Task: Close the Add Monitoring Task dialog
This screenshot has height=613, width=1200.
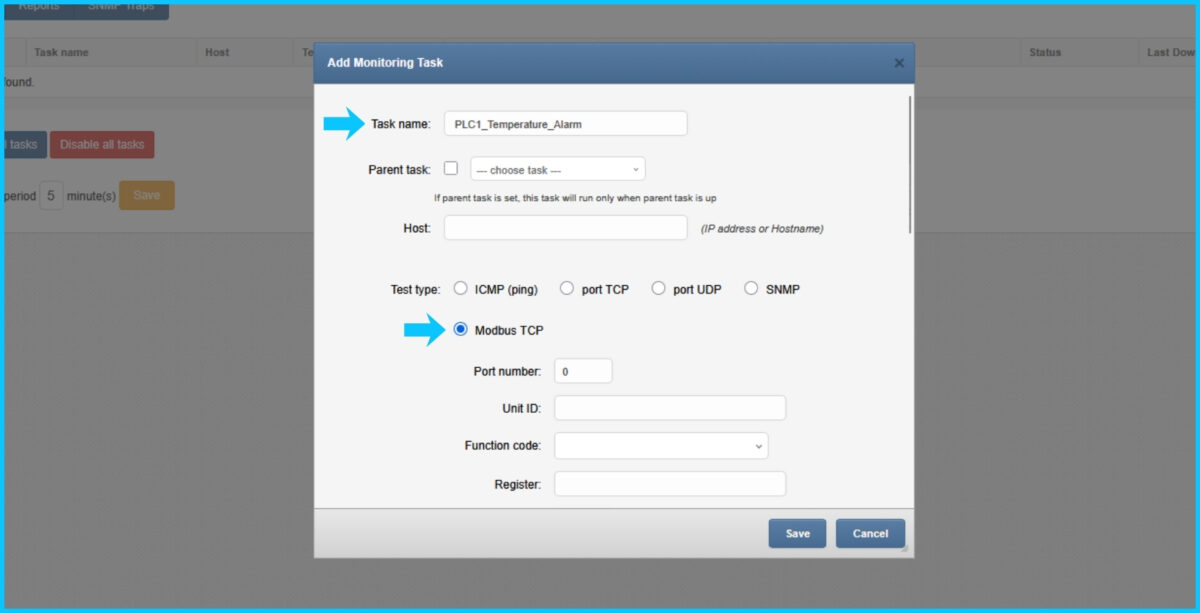Action: [898, 63]
